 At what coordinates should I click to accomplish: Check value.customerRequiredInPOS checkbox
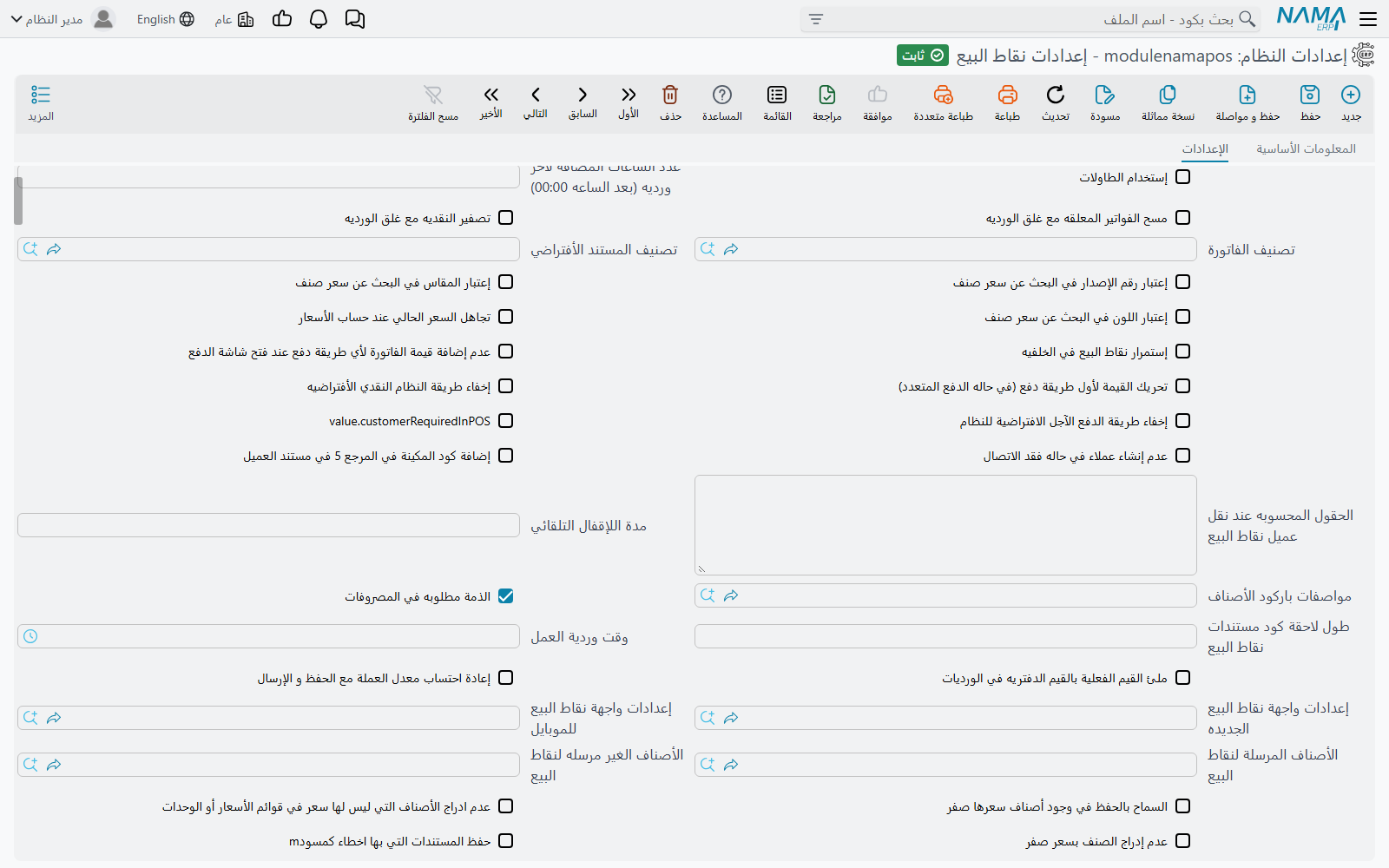point(506,421)
